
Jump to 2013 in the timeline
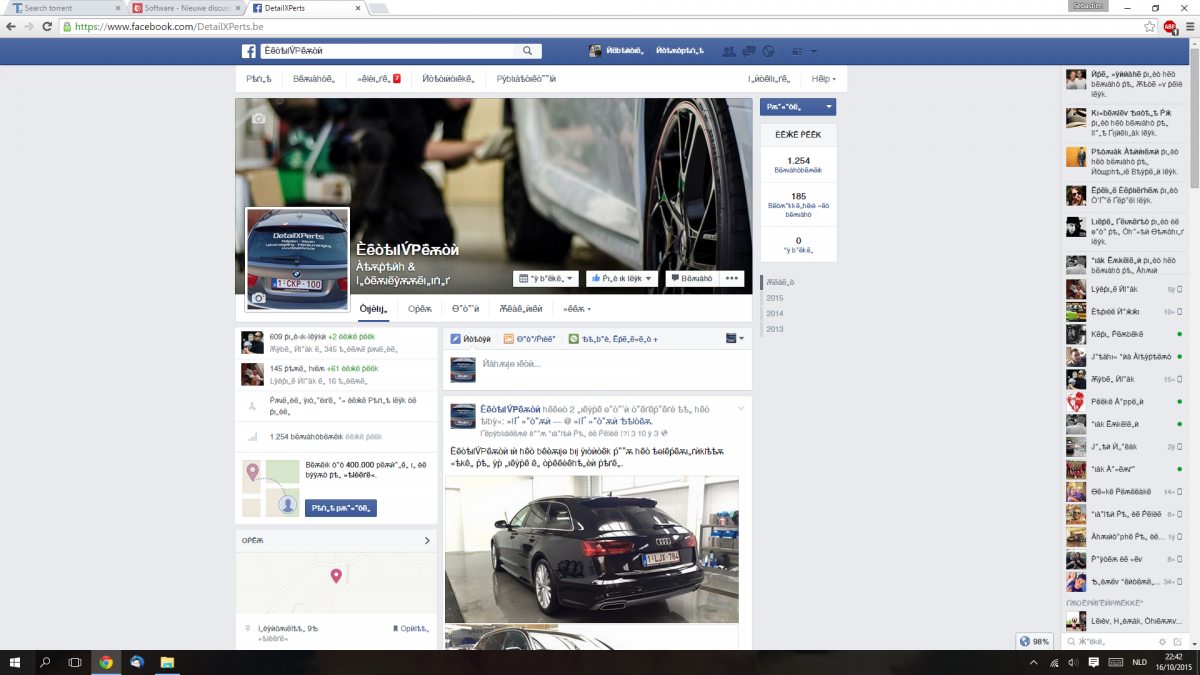[x=775, y=328]
